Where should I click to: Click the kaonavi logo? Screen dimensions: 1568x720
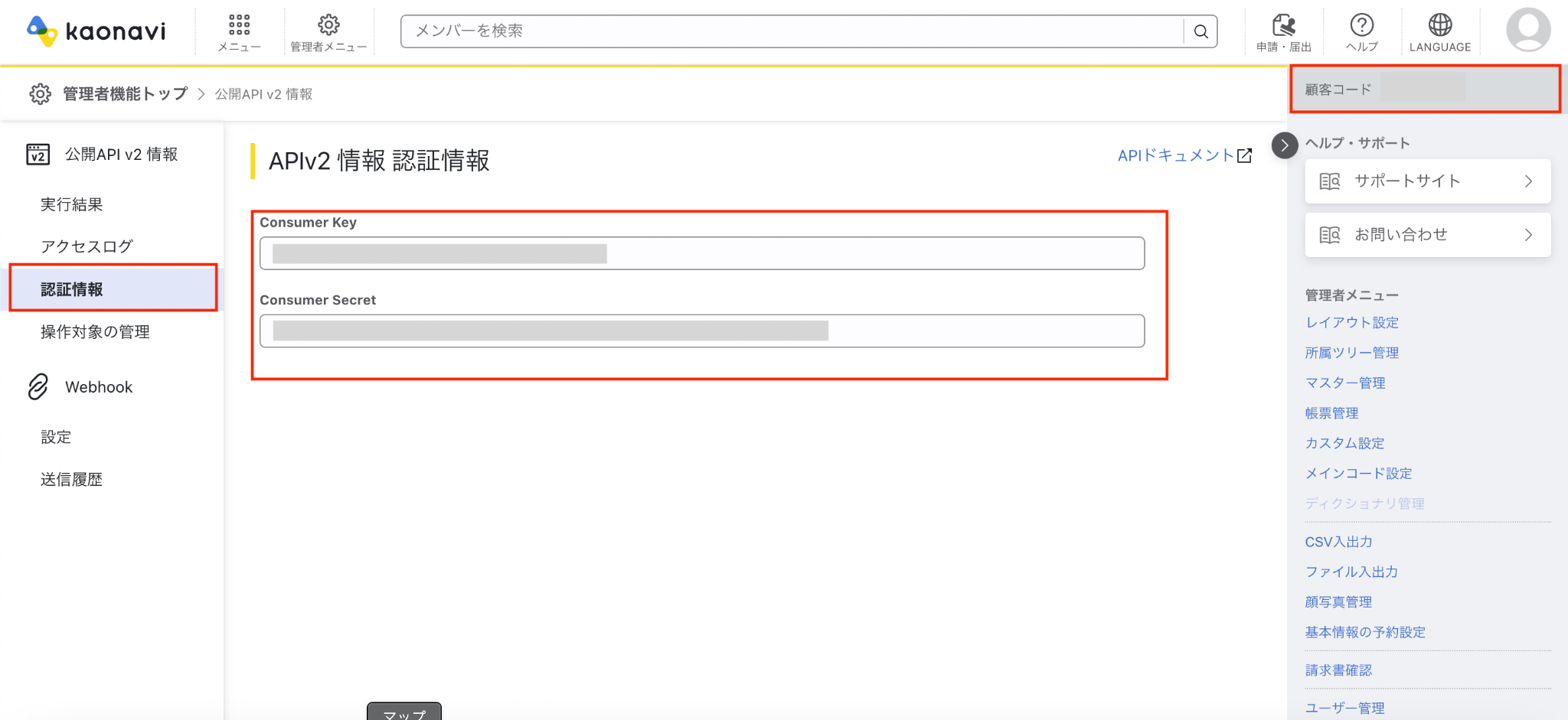click(x=96, y=31)
